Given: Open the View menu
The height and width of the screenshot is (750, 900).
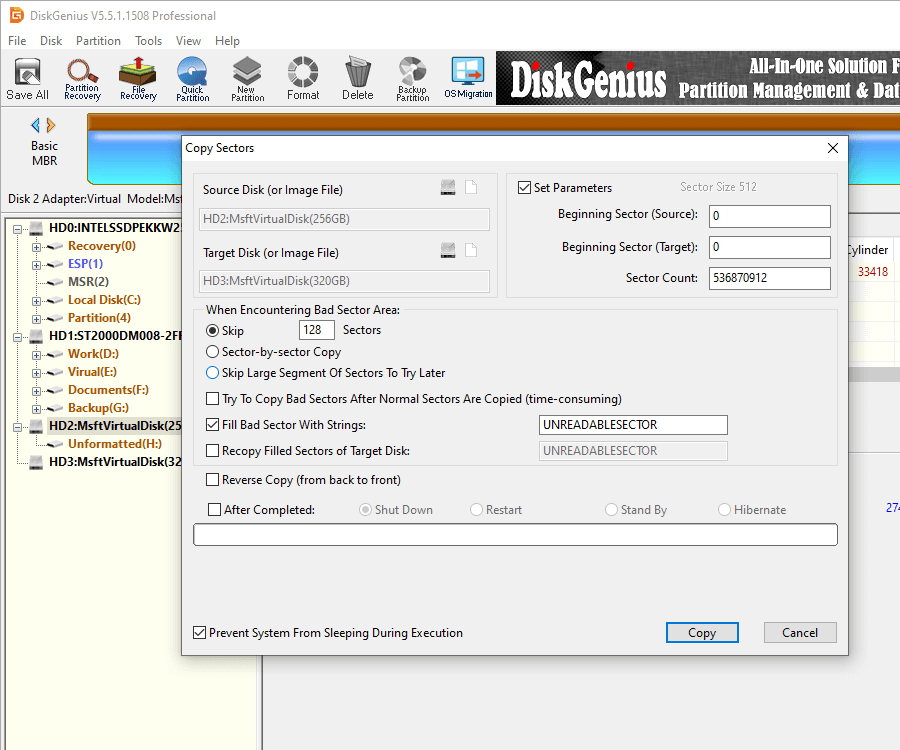Looking at the screenshot, I should (x=188, y=41).
